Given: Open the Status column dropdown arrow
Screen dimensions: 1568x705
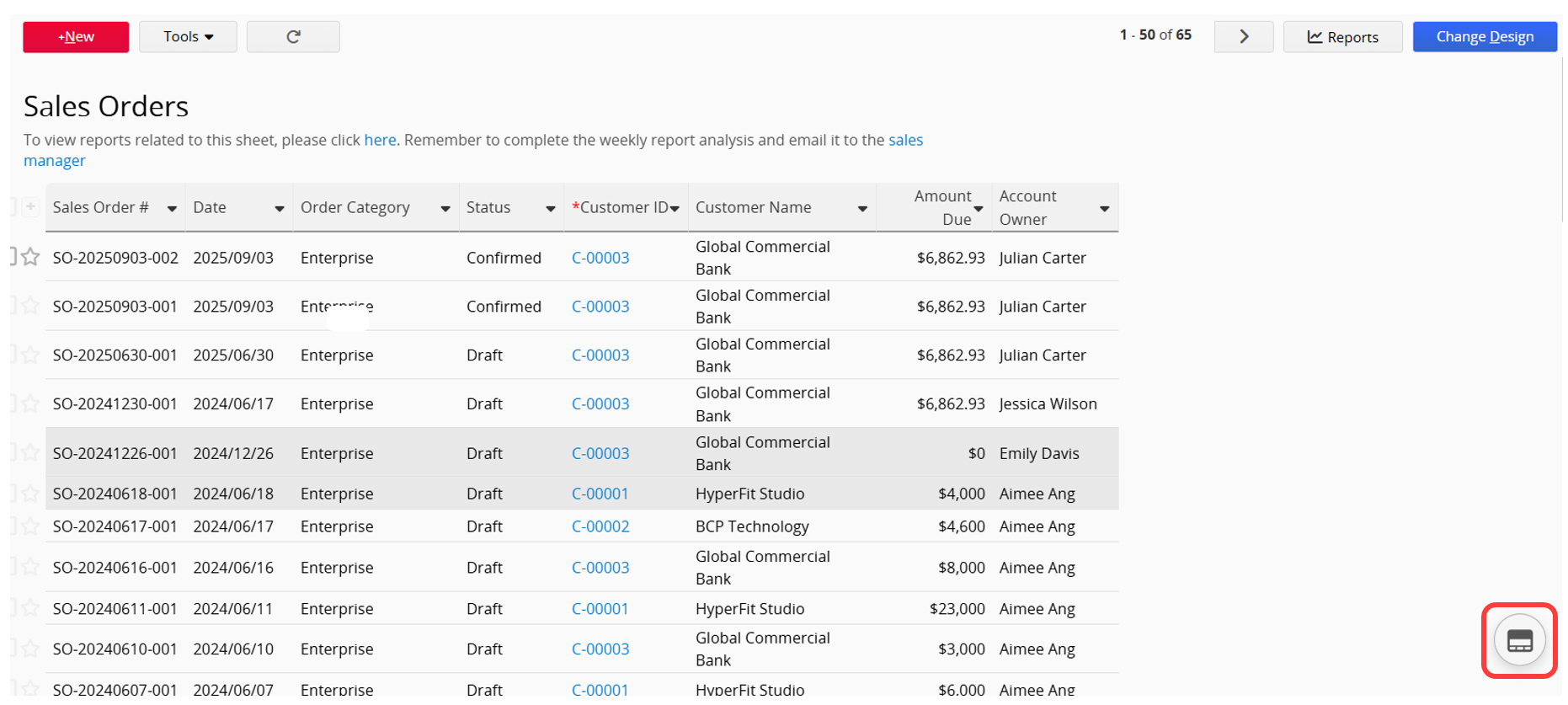Looking at the screenshot, I should 550,209.
